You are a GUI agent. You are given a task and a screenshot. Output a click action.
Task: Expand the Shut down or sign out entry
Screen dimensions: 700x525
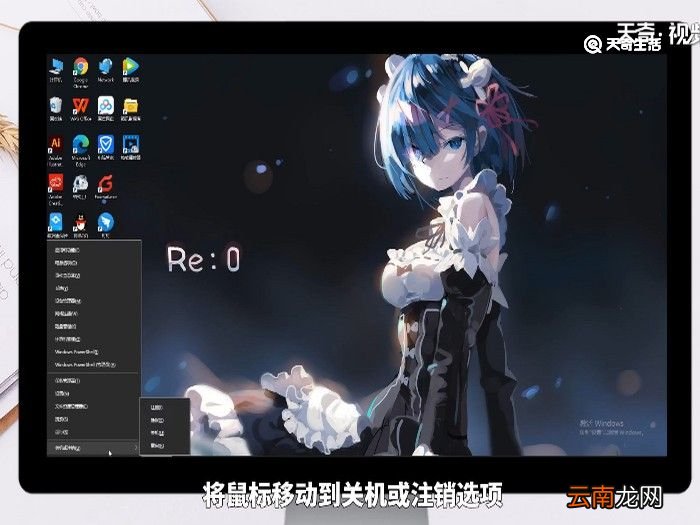(94, 448)
